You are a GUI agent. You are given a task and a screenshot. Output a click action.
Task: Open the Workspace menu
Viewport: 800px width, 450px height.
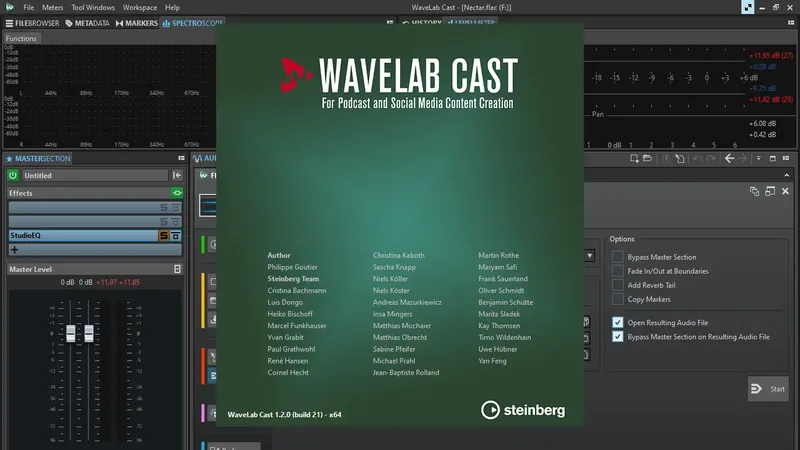(140, 7)
